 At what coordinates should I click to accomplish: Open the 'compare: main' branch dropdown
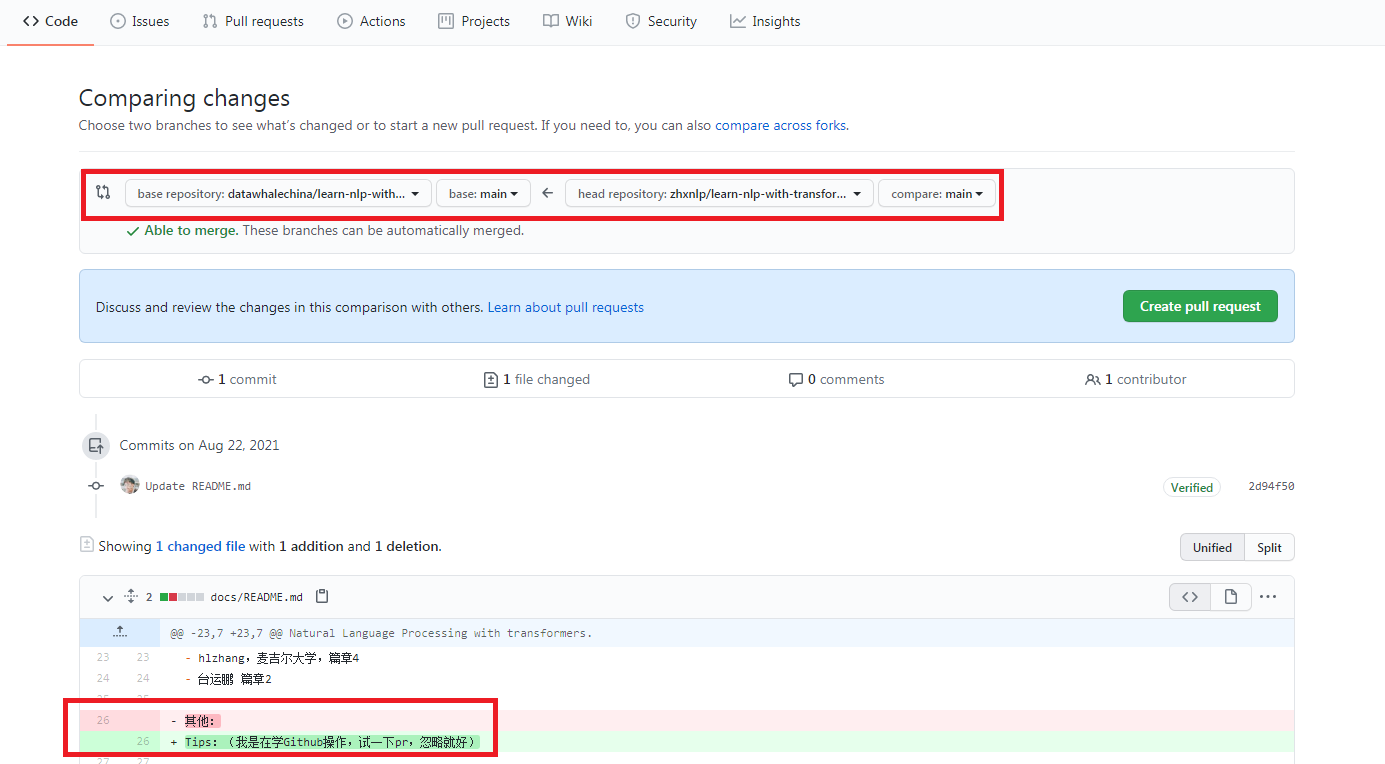tap(937, 193)
